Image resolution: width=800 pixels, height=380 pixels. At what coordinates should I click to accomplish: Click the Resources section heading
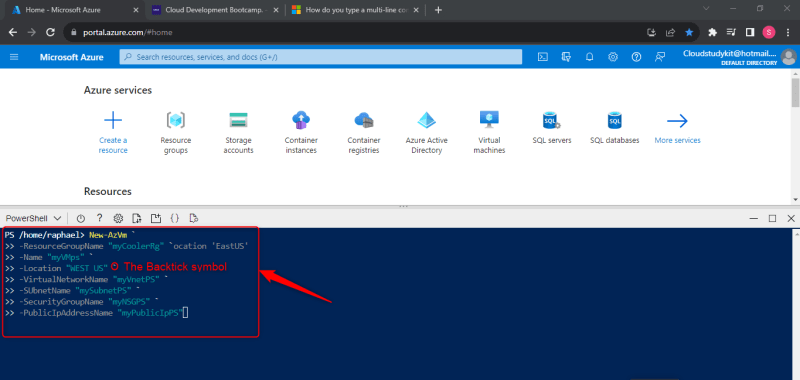[x=108, y=191]
